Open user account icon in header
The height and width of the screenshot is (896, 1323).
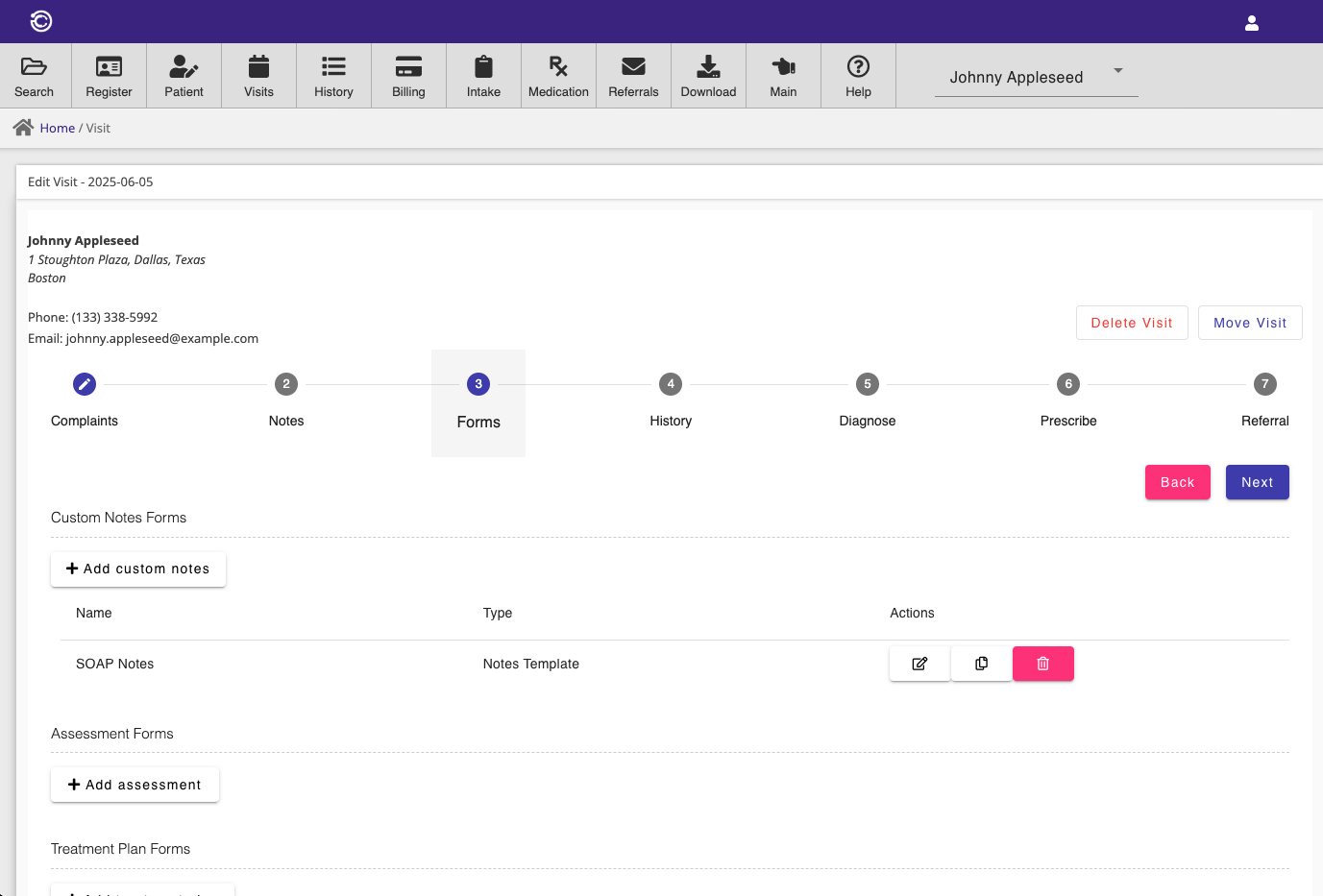pos(1251,23)
